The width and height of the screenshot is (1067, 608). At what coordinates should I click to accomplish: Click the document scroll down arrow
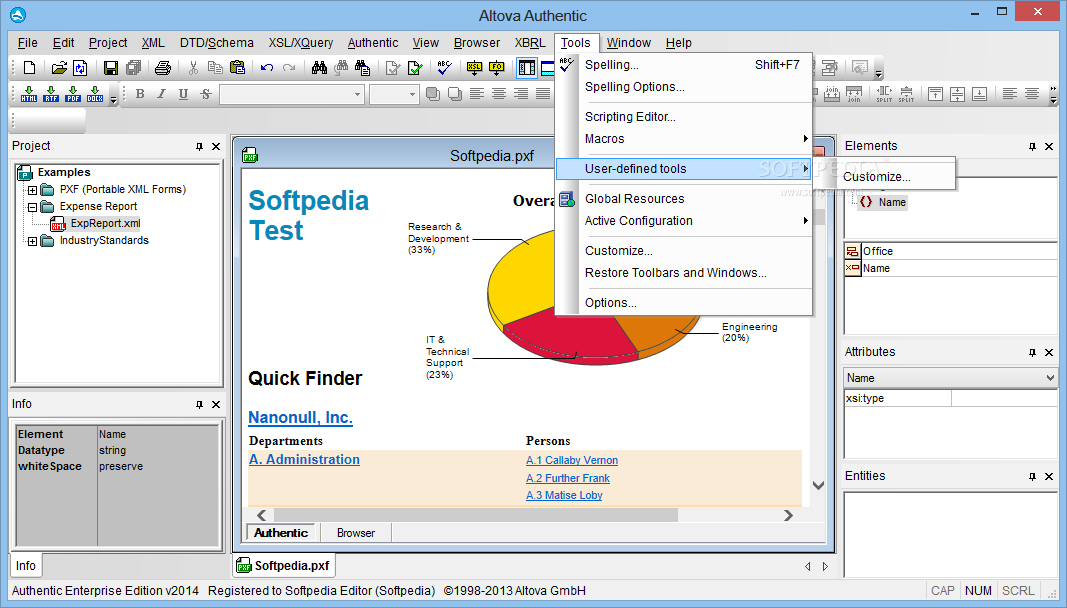pos(819,485)
